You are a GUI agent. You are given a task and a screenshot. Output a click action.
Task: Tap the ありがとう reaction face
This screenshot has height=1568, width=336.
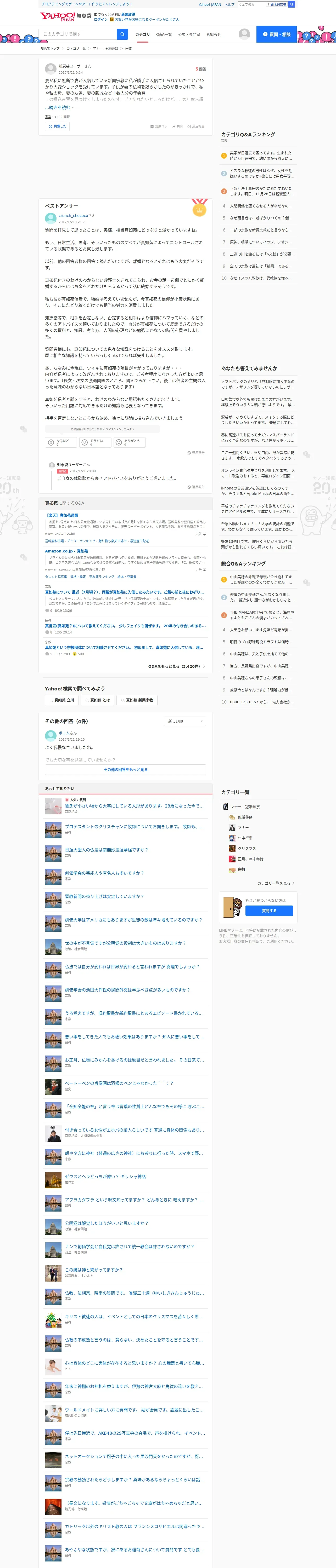(119, 442)
